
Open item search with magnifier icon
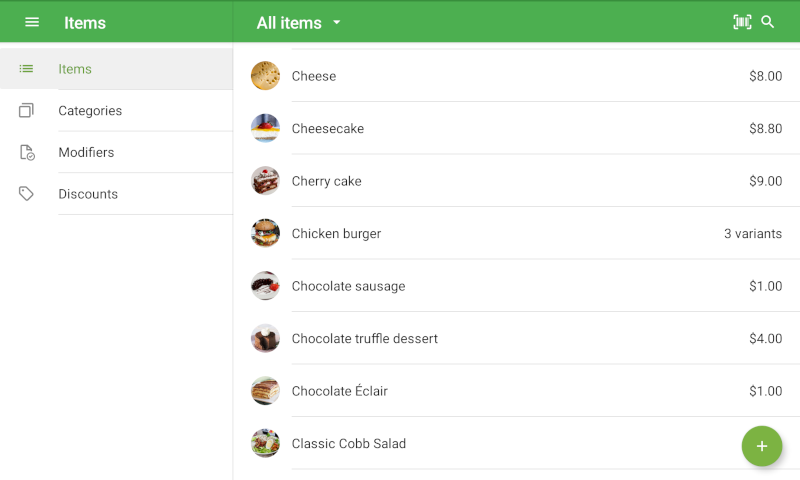pos(768,22)
